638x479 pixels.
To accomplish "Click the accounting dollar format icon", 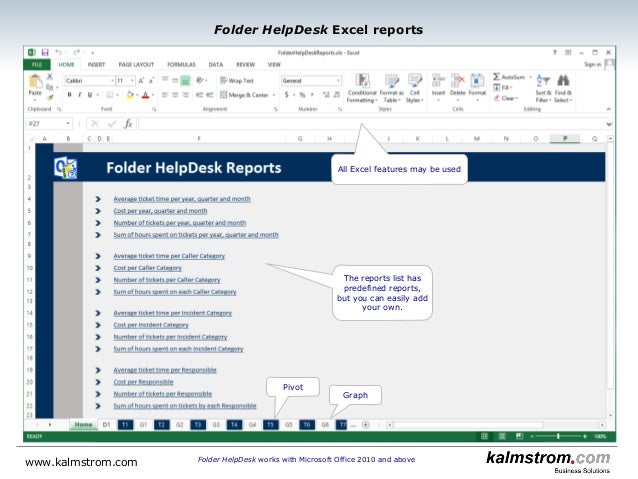I will pyautogui.click(x=287, y=95).
